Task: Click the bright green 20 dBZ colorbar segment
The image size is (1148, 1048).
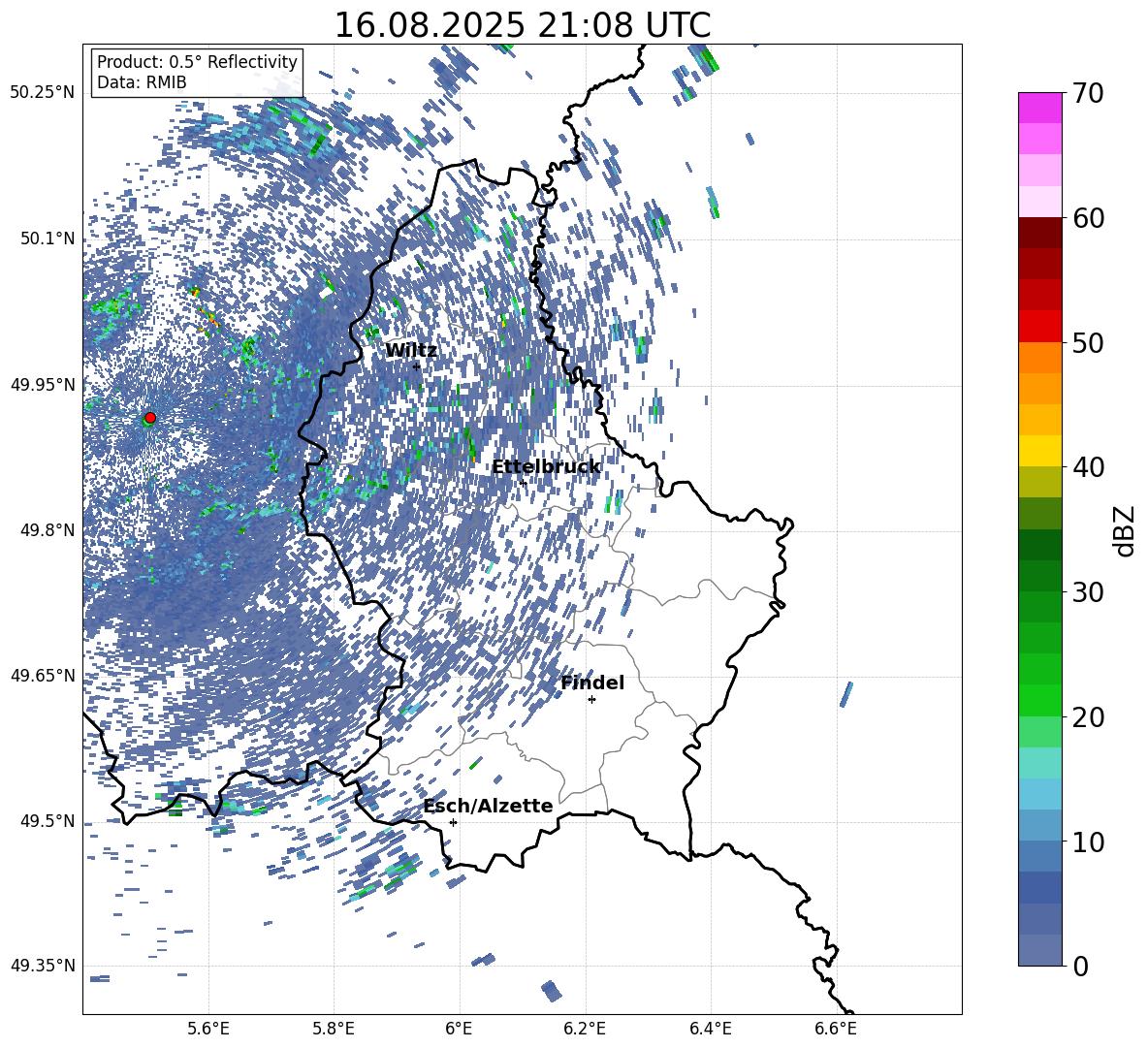Action: 1040,700
